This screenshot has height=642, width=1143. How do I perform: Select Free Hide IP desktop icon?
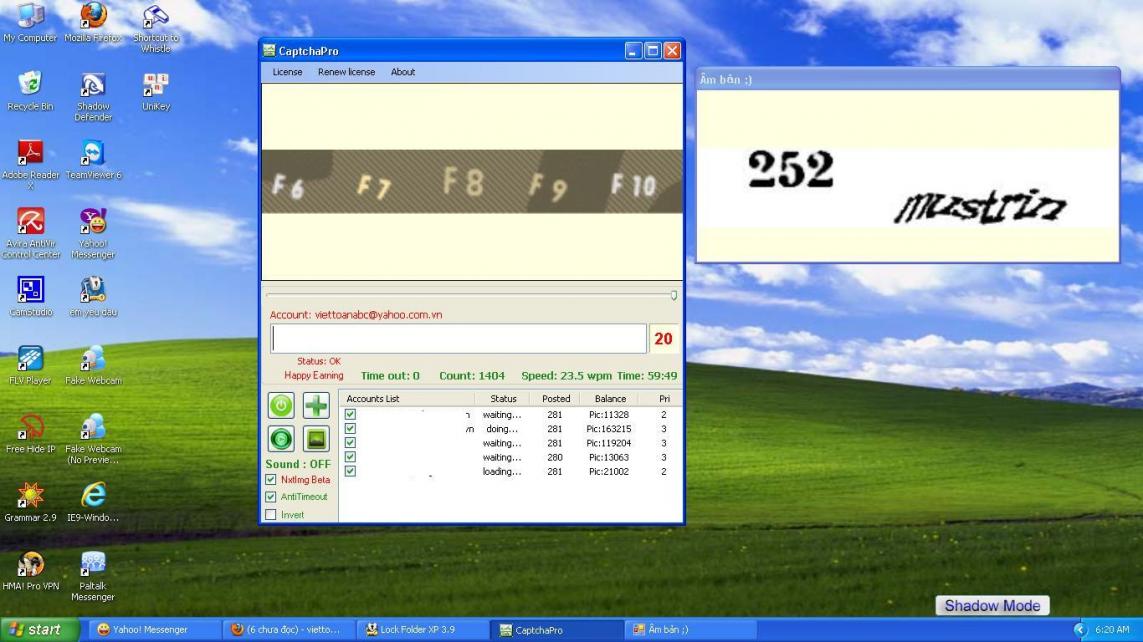point(30,434)
